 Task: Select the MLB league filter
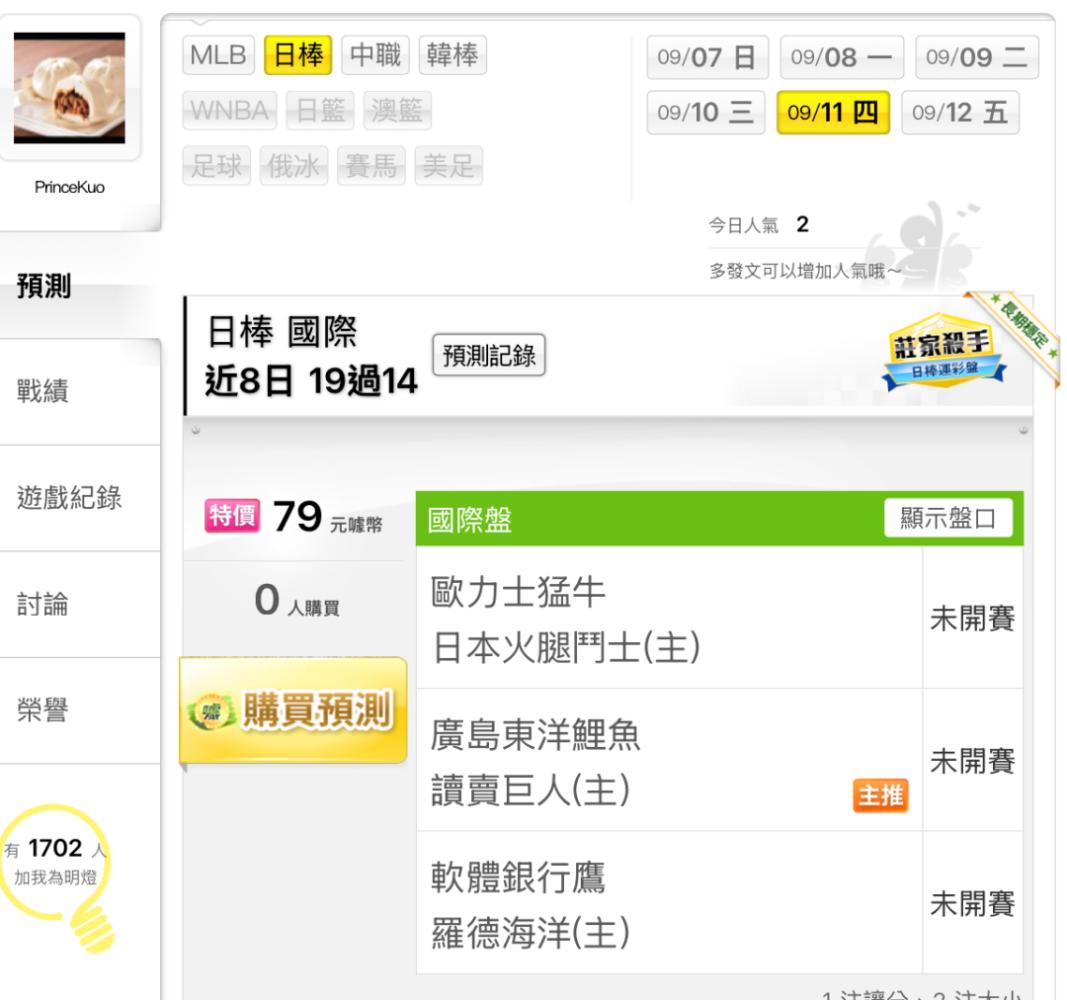click(218, 55)
